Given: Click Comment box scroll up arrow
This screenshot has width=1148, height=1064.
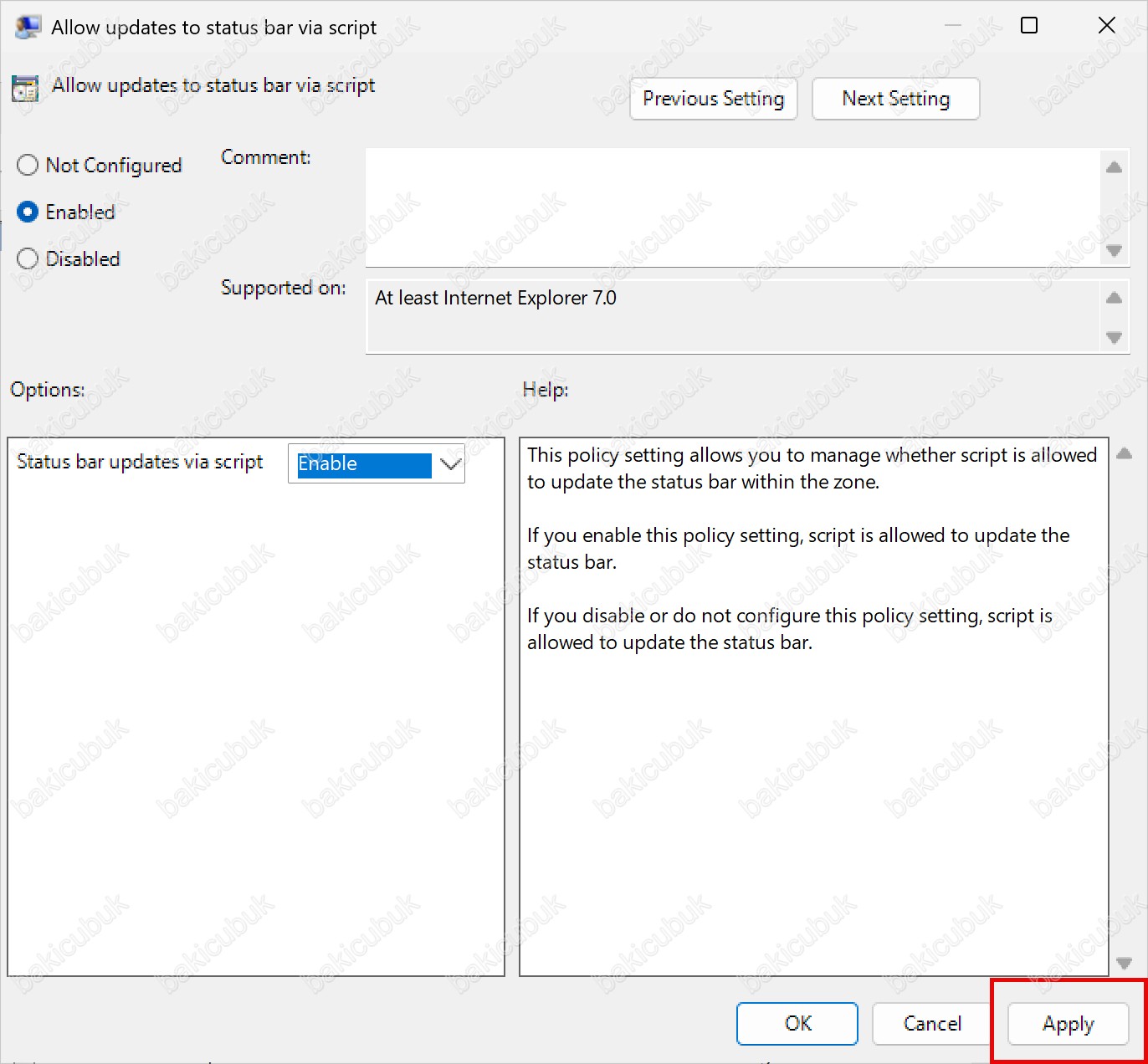Looking at the screenshot, I should [x=1114, y=167].
